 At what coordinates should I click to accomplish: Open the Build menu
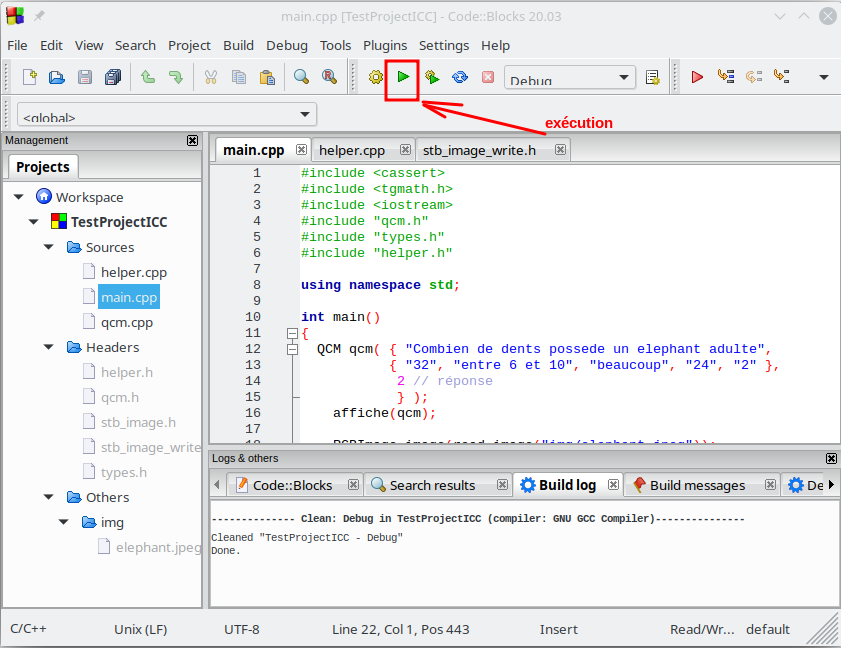(x=239, y=46)
